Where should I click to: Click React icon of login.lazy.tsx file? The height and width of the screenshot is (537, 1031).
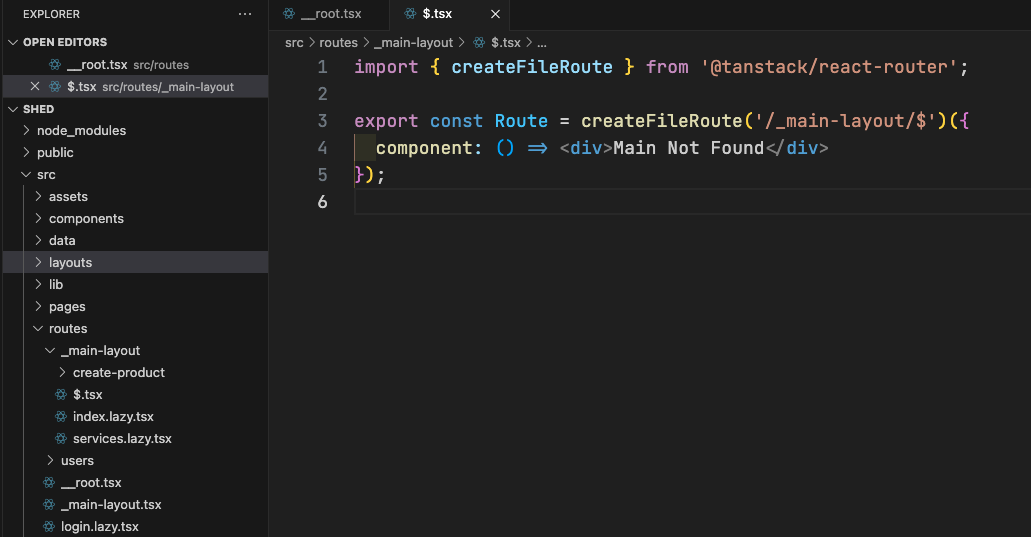[49, 526]
